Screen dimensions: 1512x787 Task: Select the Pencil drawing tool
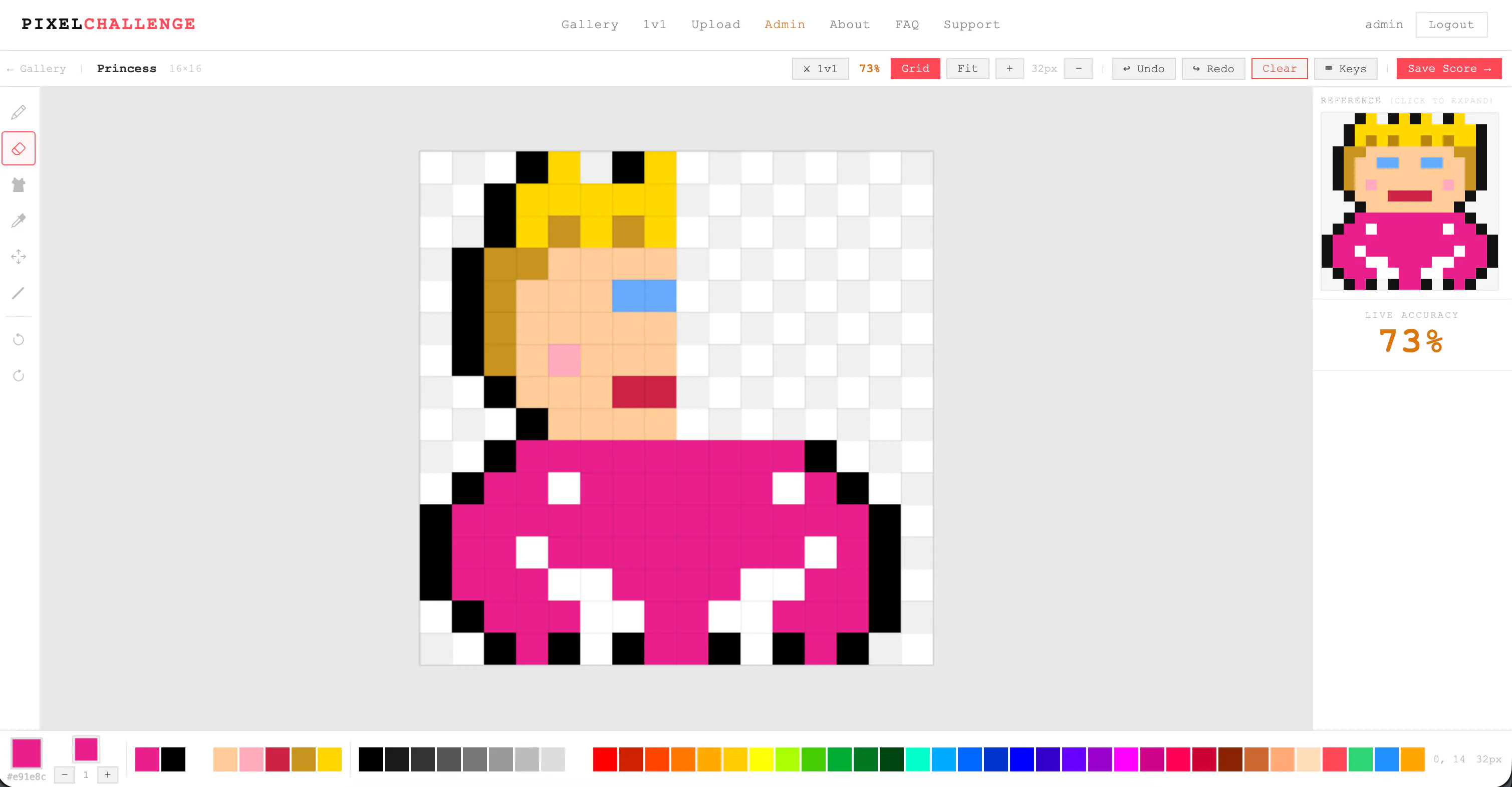tap(19, 112)
